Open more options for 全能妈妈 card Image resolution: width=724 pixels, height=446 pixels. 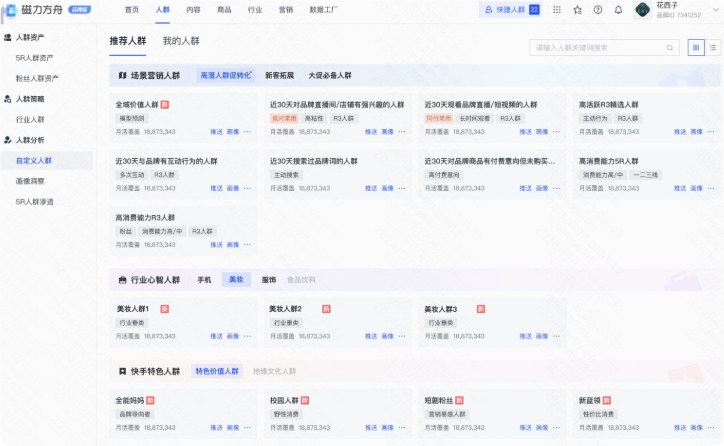click(247, 428)
